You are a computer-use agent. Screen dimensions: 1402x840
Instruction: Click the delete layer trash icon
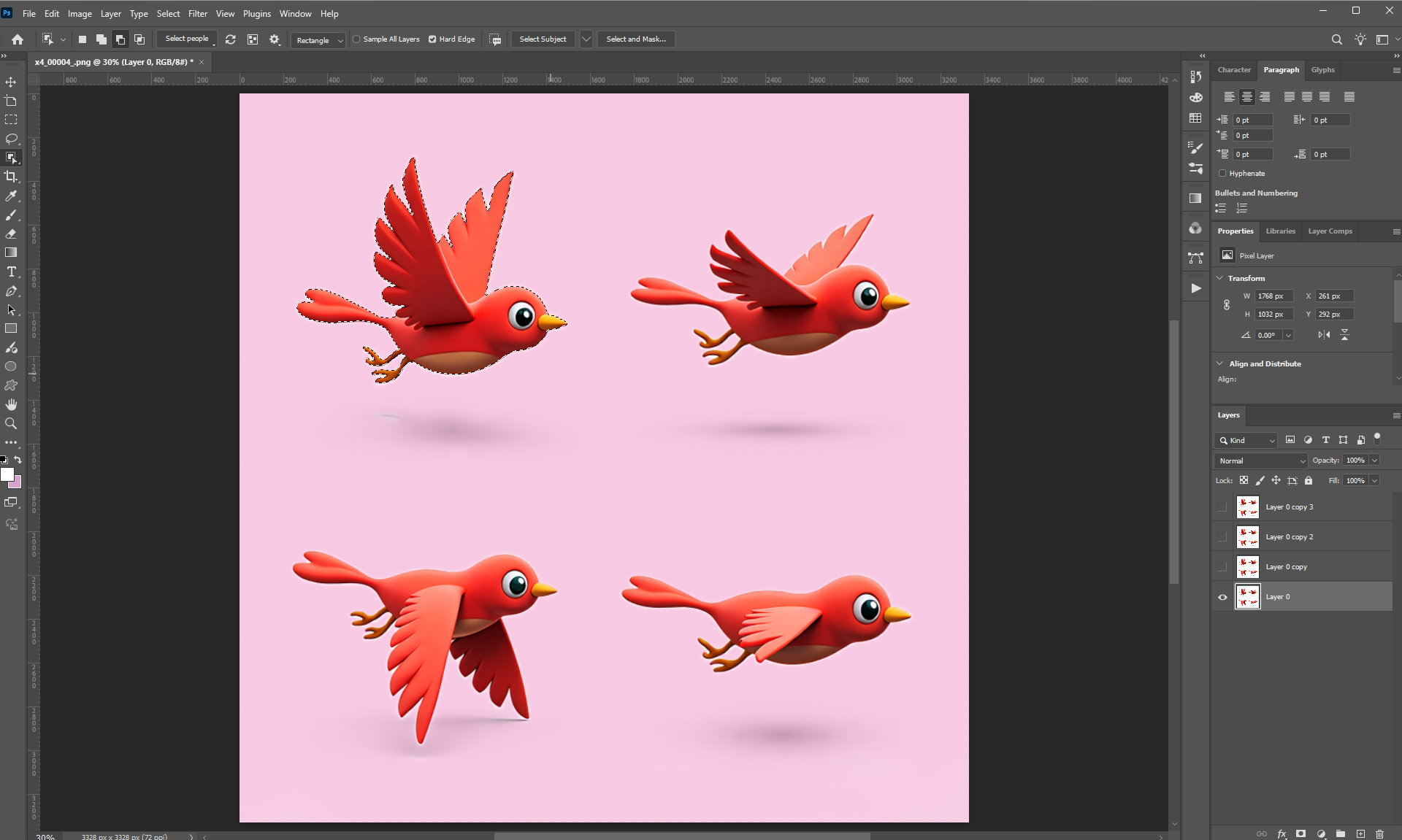pyautogui.click(x=1379, y=833)
